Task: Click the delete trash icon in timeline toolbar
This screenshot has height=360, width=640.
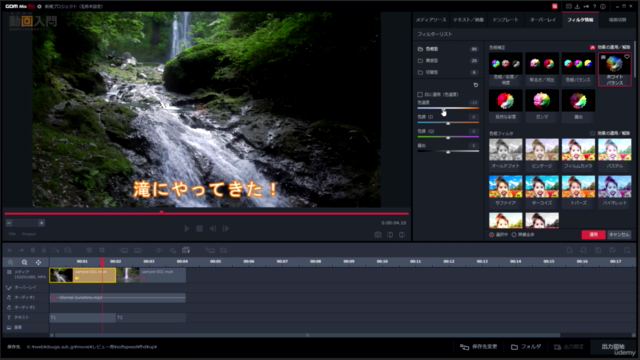Action: 33,250
